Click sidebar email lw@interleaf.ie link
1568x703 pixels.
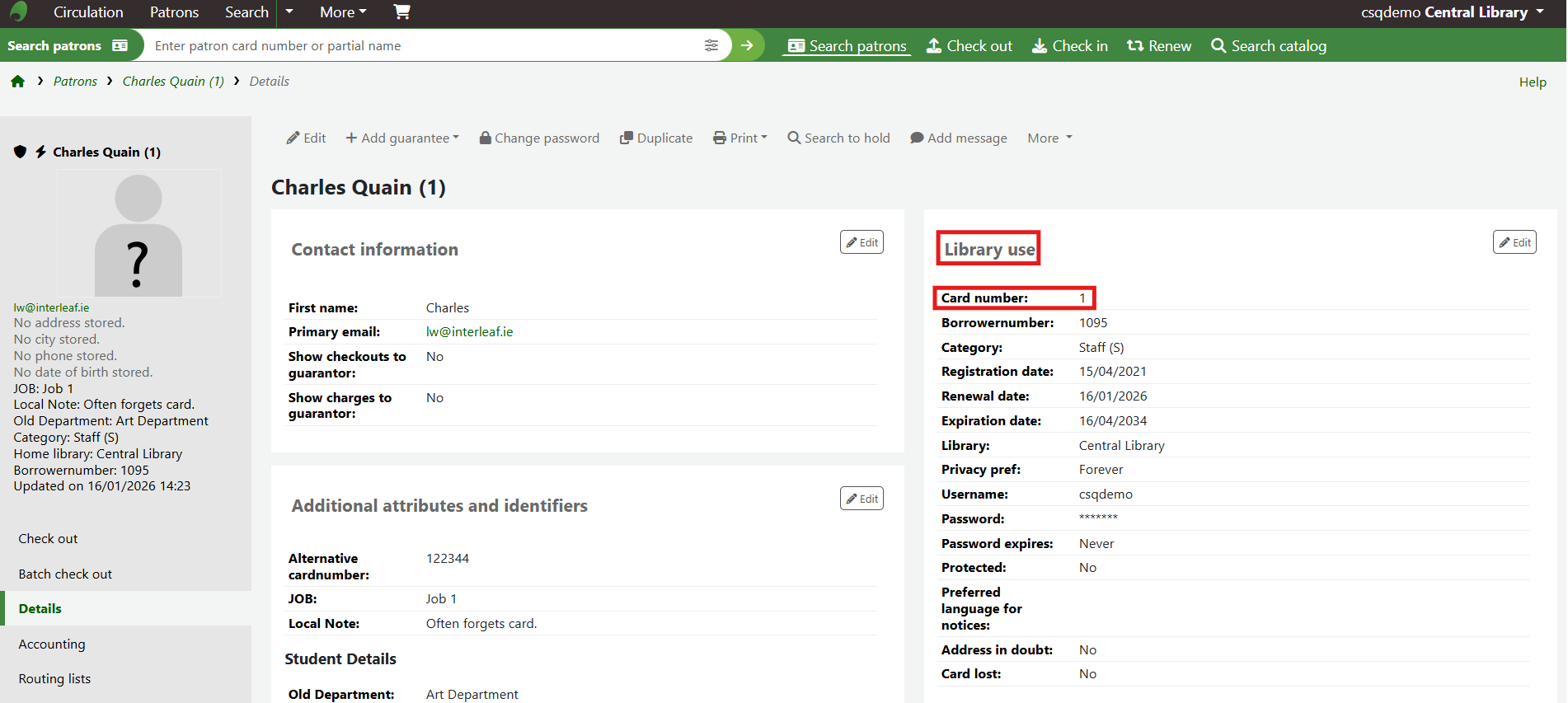click(51, 307)
